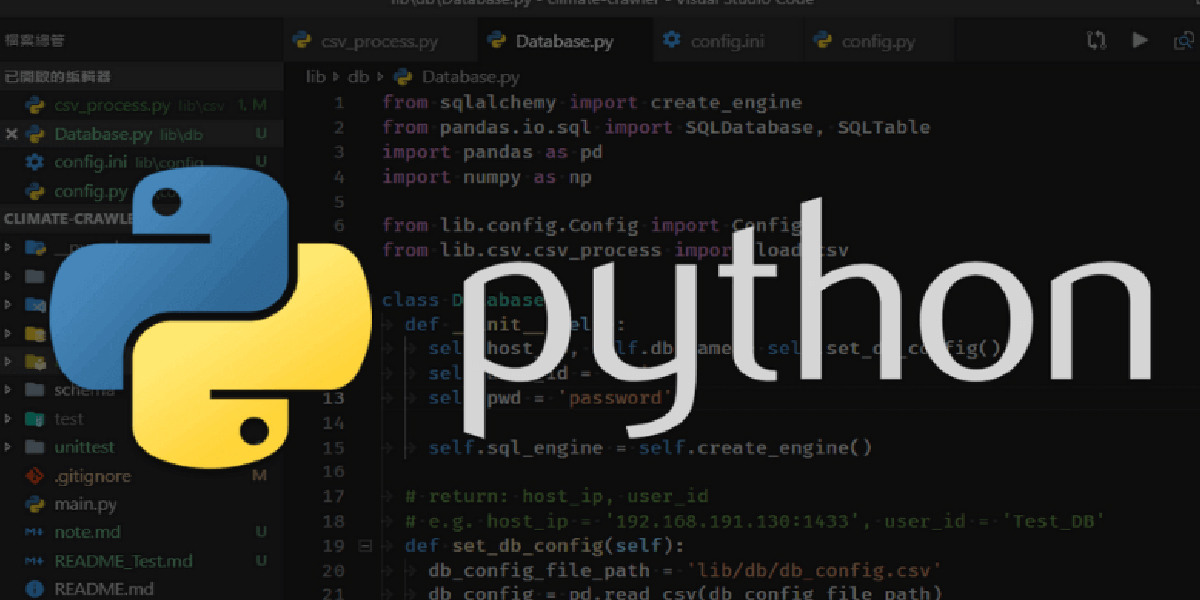Switch to the csv_process.py tab
Image resolution: width=1200 pixels, height=600 pixels.
[366, 42]
